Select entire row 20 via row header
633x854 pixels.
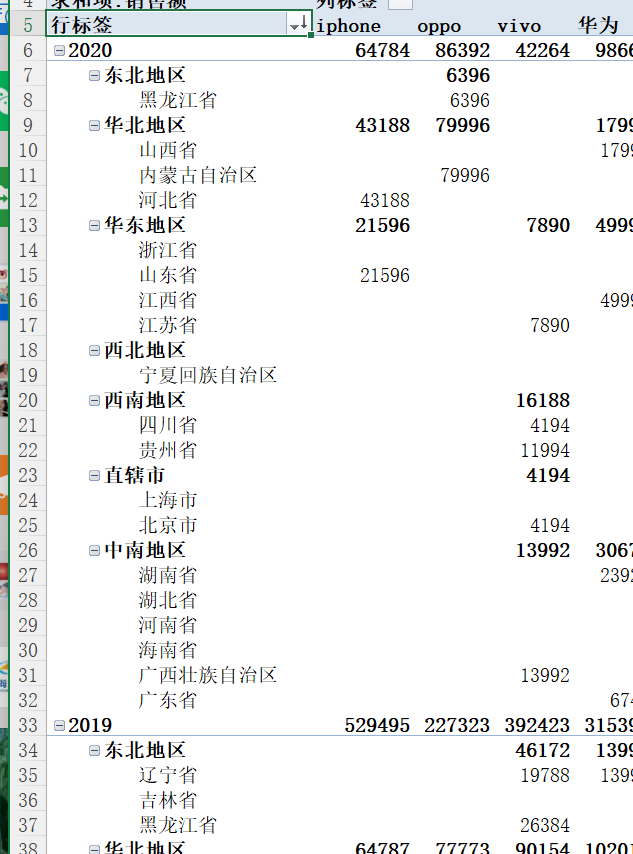(28, 401)
